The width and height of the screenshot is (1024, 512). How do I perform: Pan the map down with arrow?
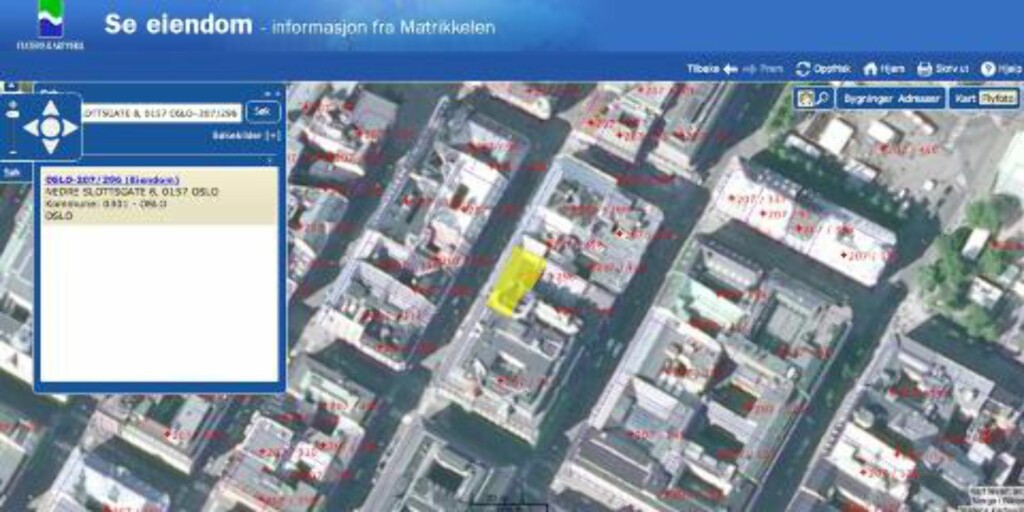tap(51, 147)
